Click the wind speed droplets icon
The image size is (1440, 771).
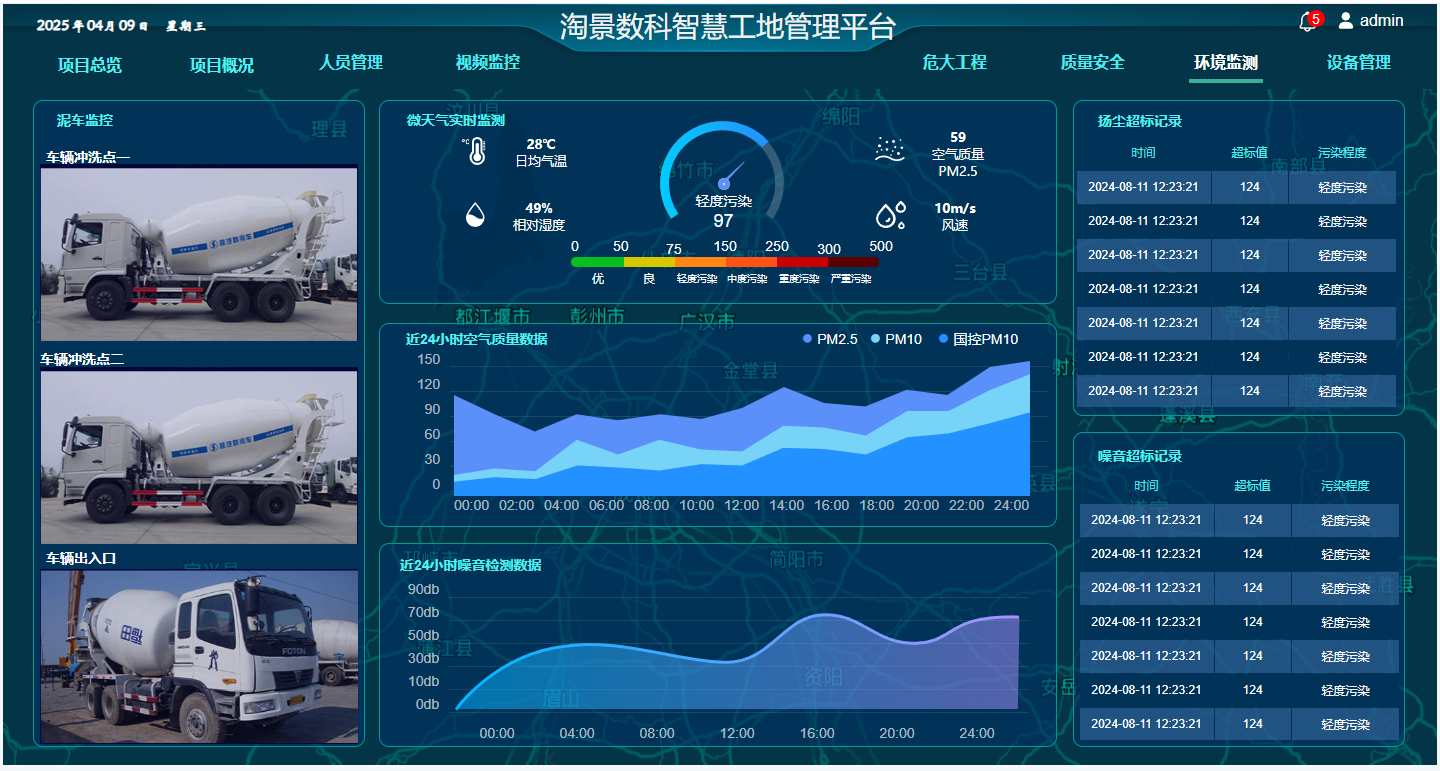(890, 215)
